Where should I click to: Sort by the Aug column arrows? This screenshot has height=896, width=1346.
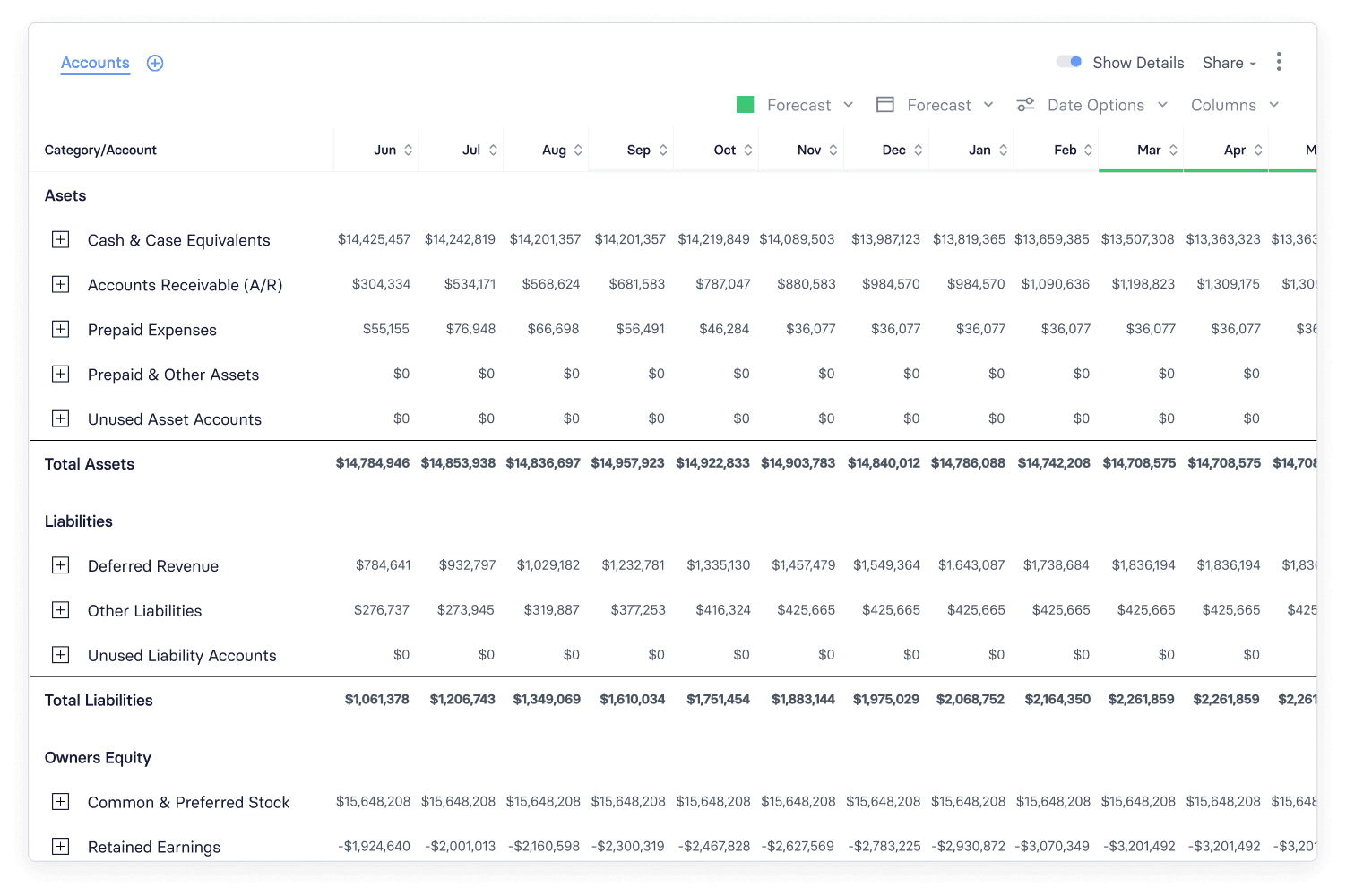578,151
